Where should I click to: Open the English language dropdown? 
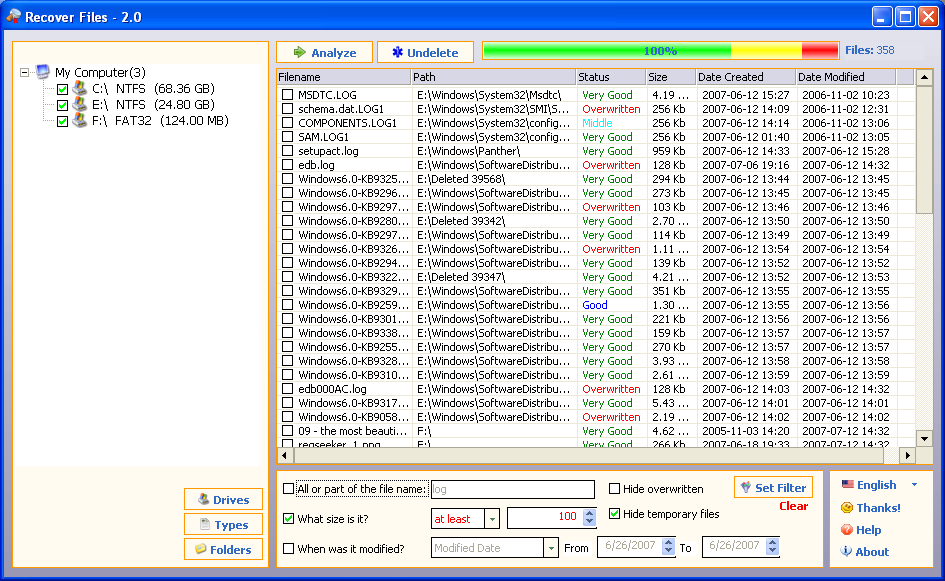914,485
